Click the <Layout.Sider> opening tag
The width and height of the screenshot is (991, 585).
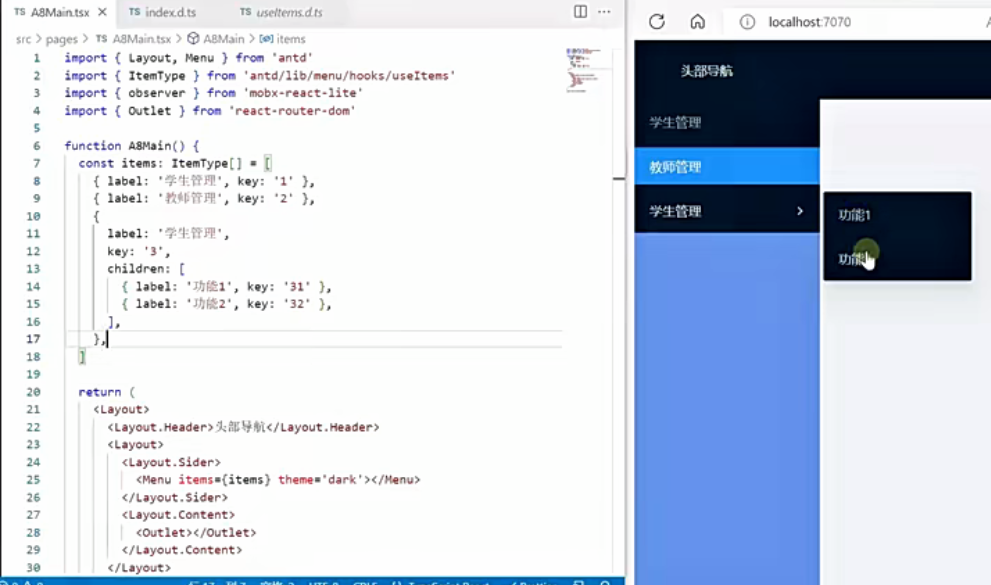point(171,462)
